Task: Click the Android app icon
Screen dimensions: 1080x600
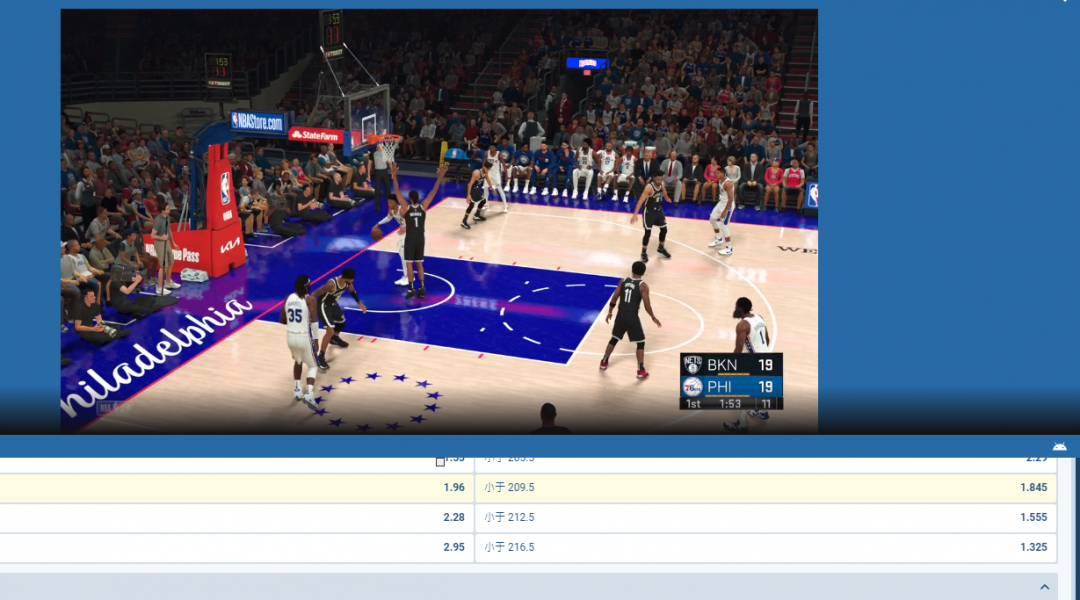Action: click(x=1059, y=446)
